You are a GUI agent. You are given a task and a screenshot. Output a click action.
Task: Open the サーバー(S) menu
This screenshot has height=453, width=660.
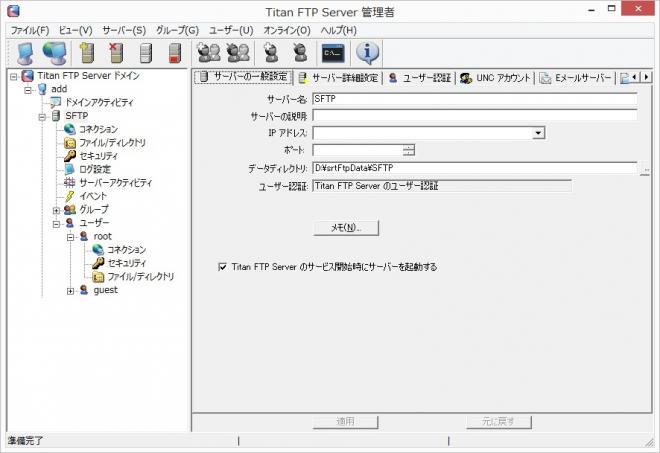[124, 30]
